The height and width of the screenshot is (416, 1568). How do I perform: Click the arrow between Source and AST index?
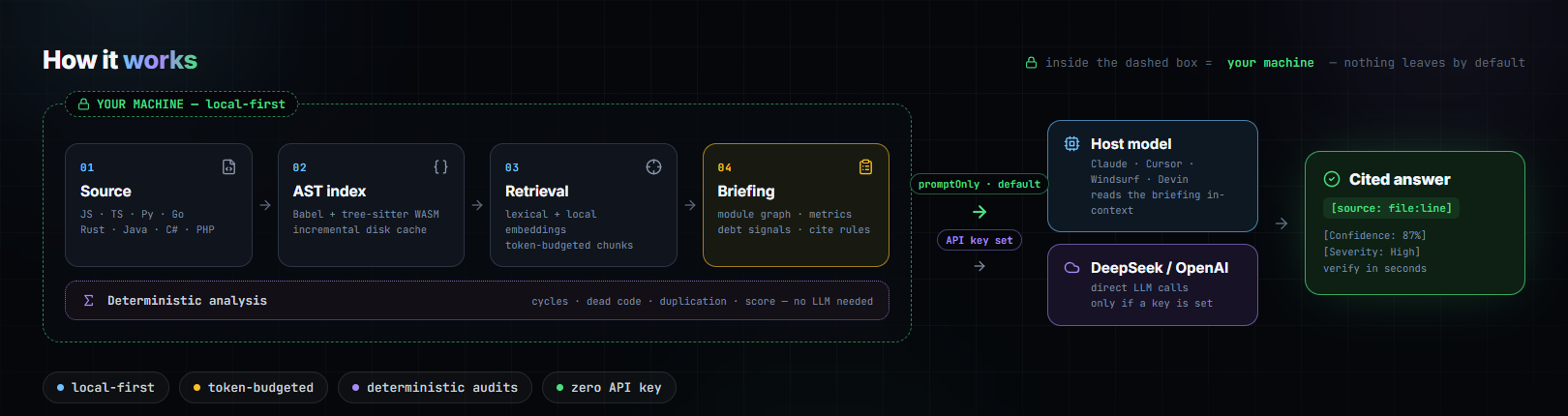[x=265, y=205]
